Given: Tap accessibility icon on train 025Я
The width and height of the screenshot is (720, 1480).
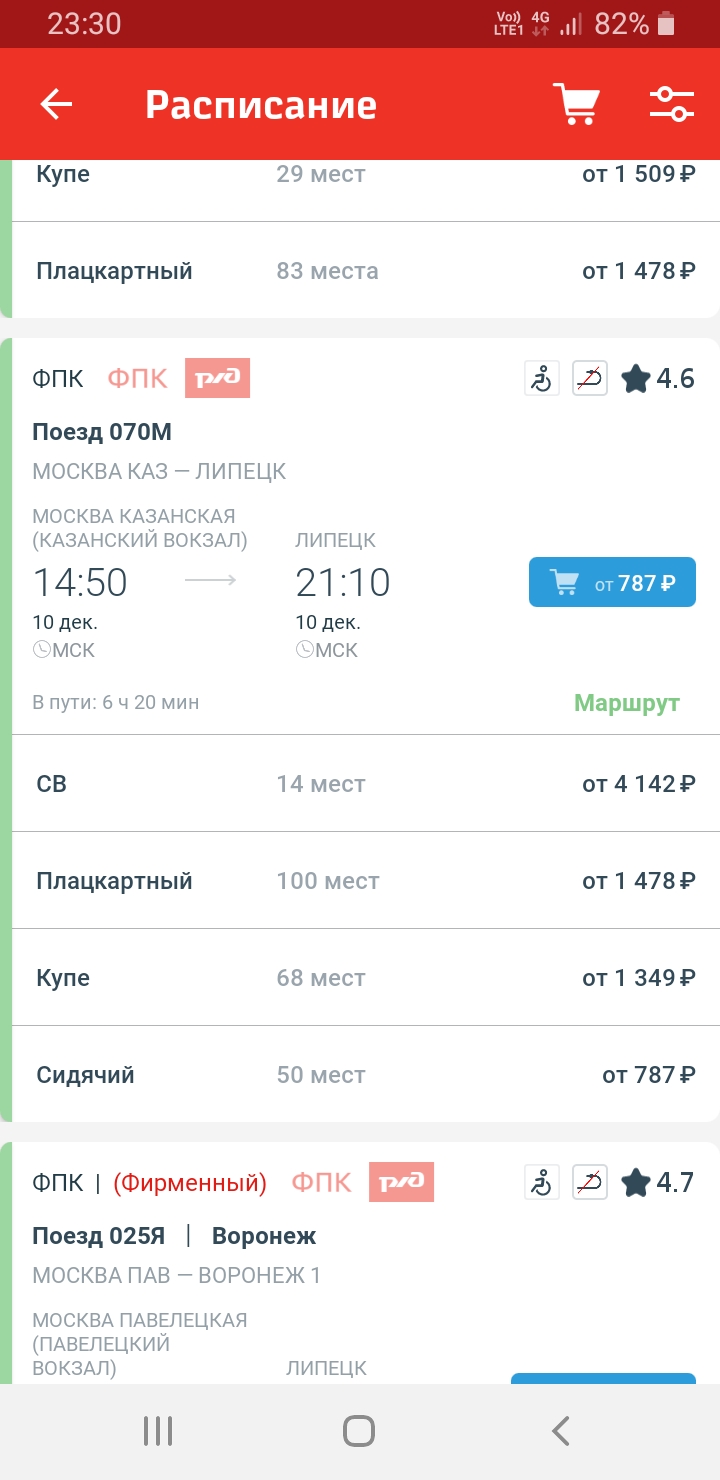Looking at the screenshot, I should point(542,1183).
